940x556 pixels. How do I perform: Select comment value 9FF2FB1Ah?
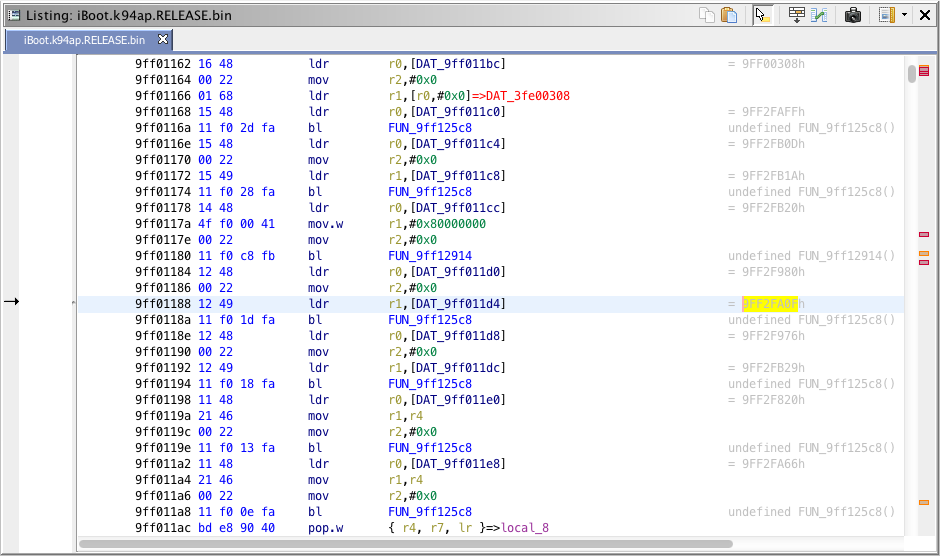pos(773,176)
